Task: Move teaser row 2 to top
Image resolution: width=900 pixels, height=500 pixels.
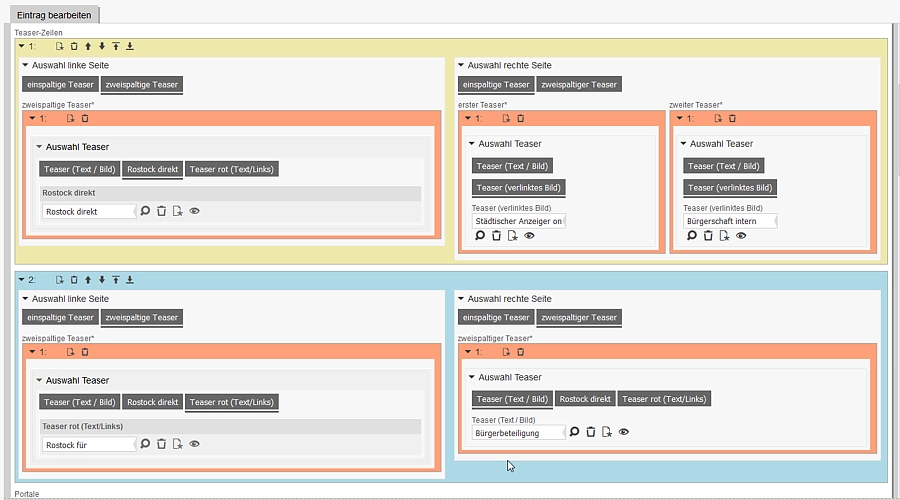Action: point(116,280)
